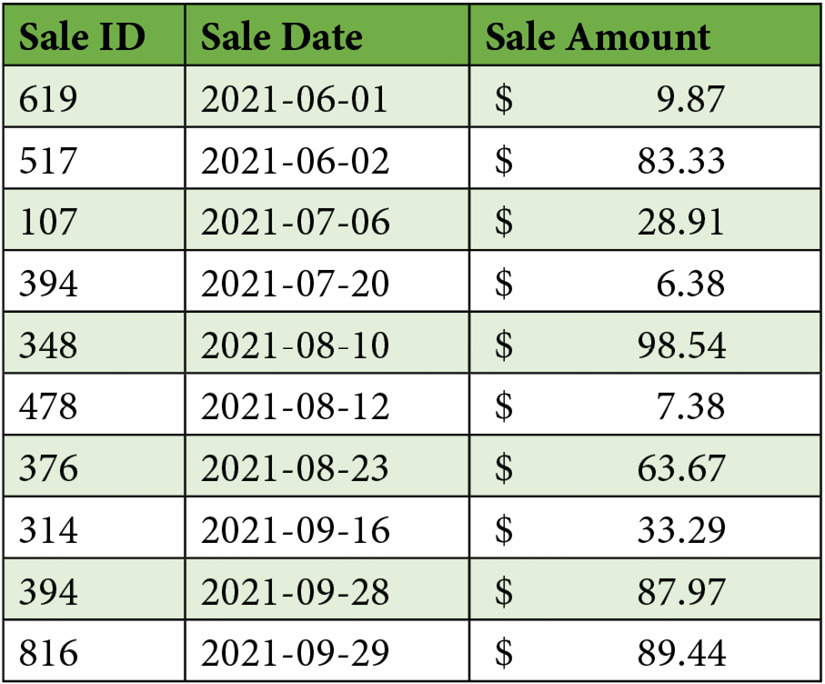The height and width of the screenshot is (684, 825).
Task: Click the 6.38 sale amount
Action: tap(691, 284)
